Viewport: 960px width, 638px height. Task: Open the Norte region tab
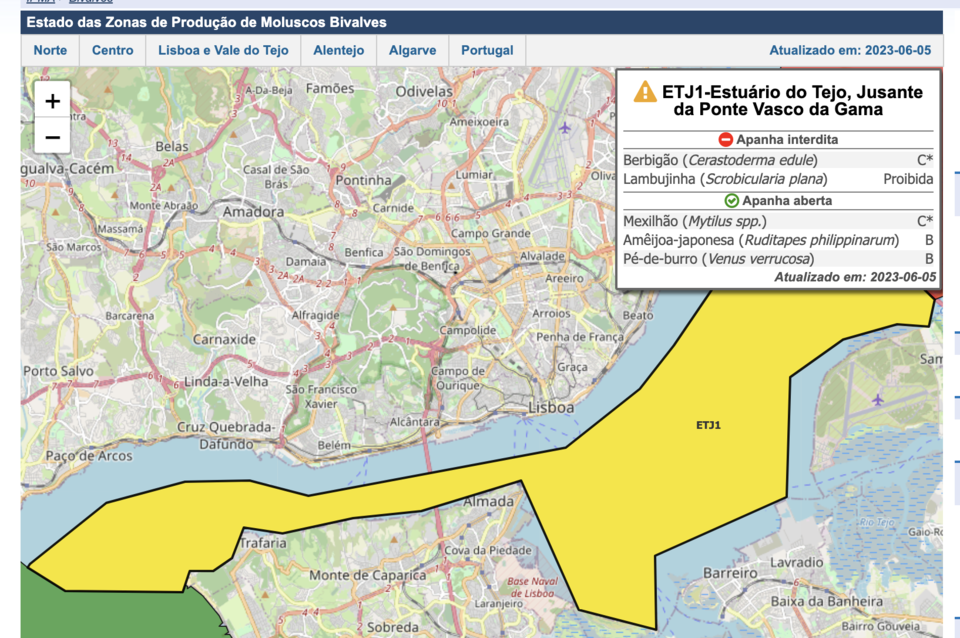point(50,50)
